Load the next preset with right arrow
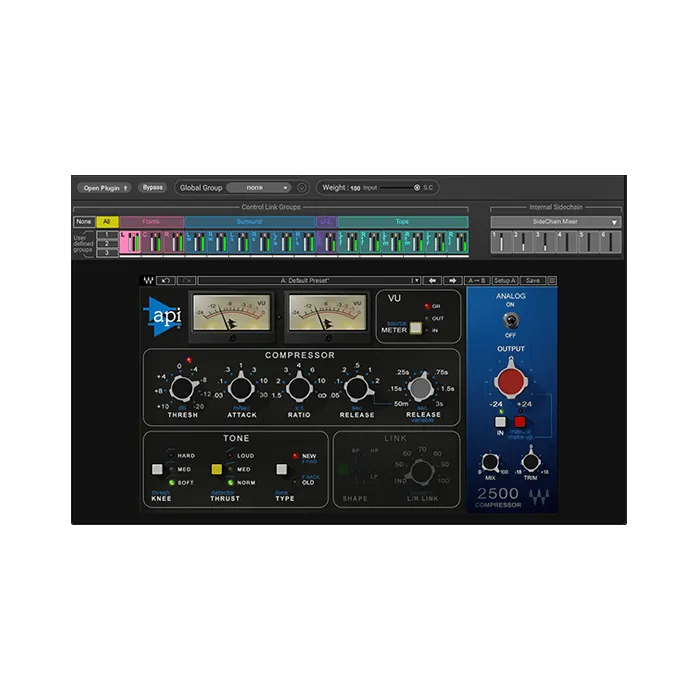699x699 pixels. pyautogui.click(x=452, y=280)
